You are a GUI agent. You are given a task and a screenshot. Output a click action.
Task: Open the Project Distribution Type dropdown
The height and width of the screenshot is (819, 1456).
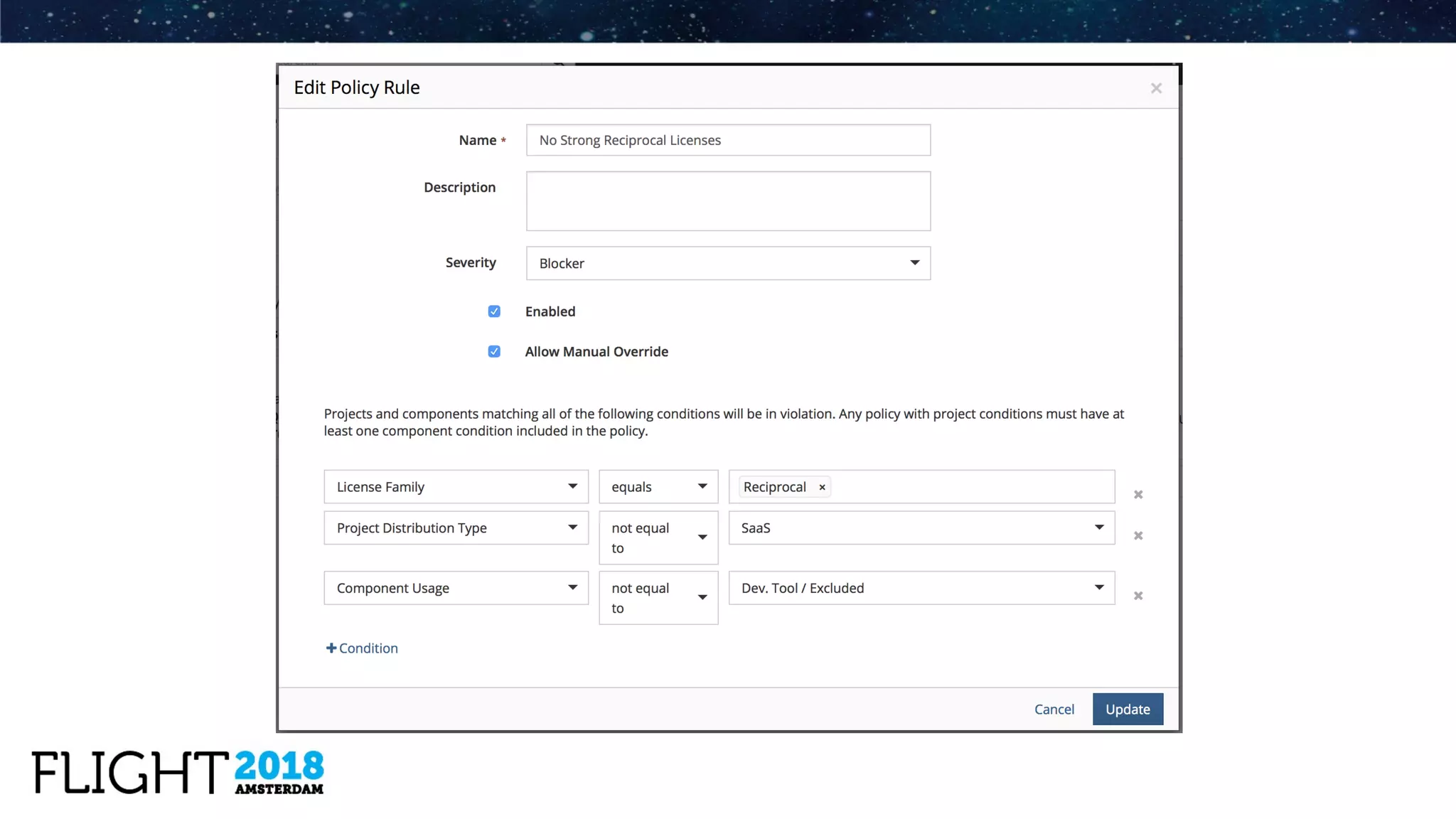456,528
